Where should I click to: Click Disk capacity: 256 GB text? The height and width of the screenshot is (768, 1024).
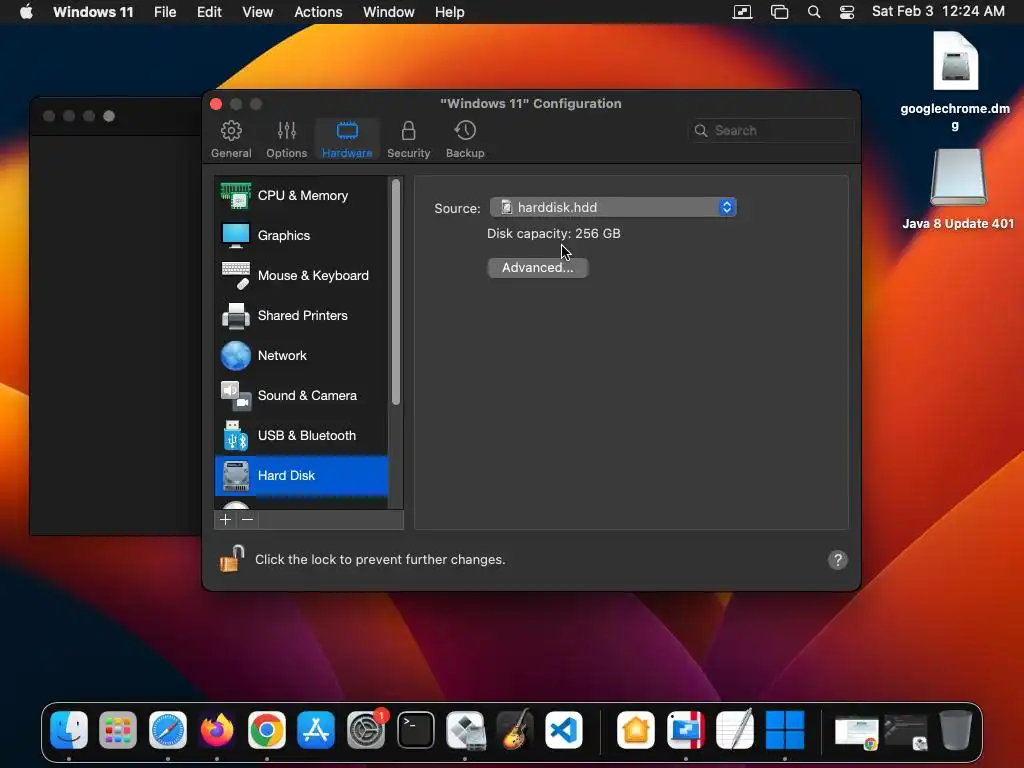[553, 234]
